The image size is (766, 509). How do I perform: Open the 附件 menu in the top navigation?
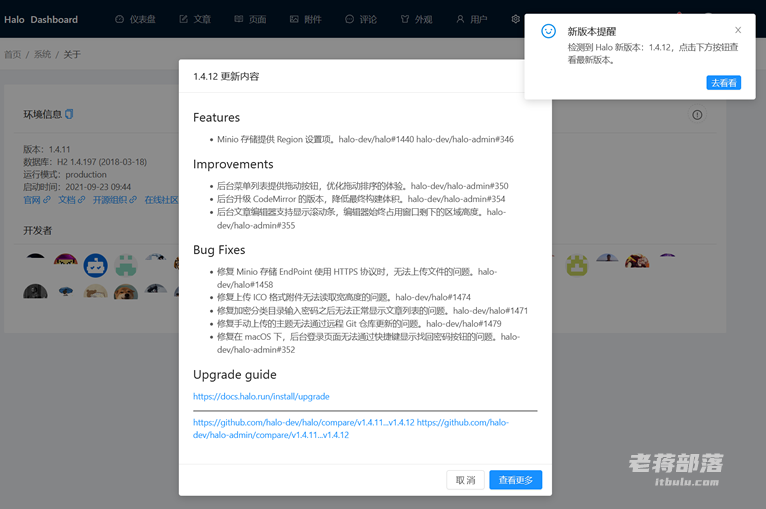coord(305,19)
